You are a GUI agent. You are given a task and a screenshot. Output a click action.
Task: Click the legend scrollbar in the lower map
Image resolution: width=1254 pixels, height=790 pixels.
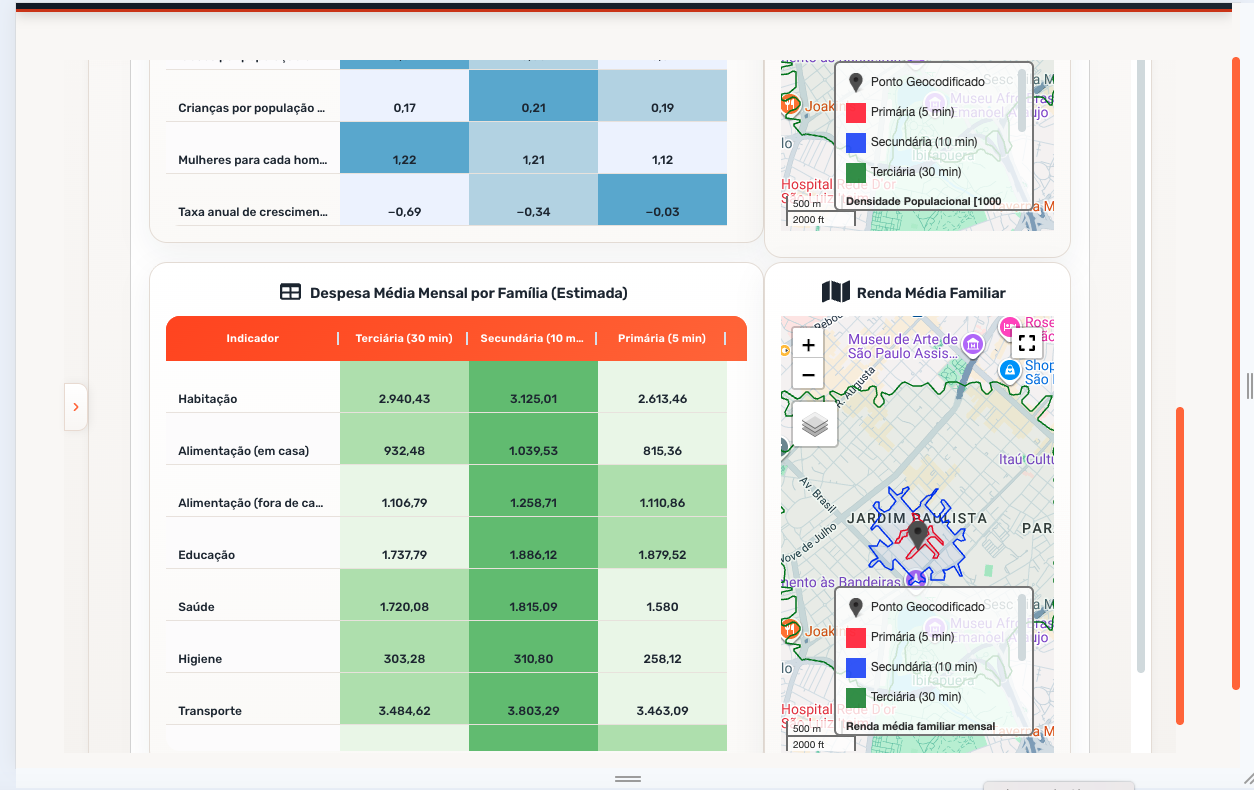1022,626
